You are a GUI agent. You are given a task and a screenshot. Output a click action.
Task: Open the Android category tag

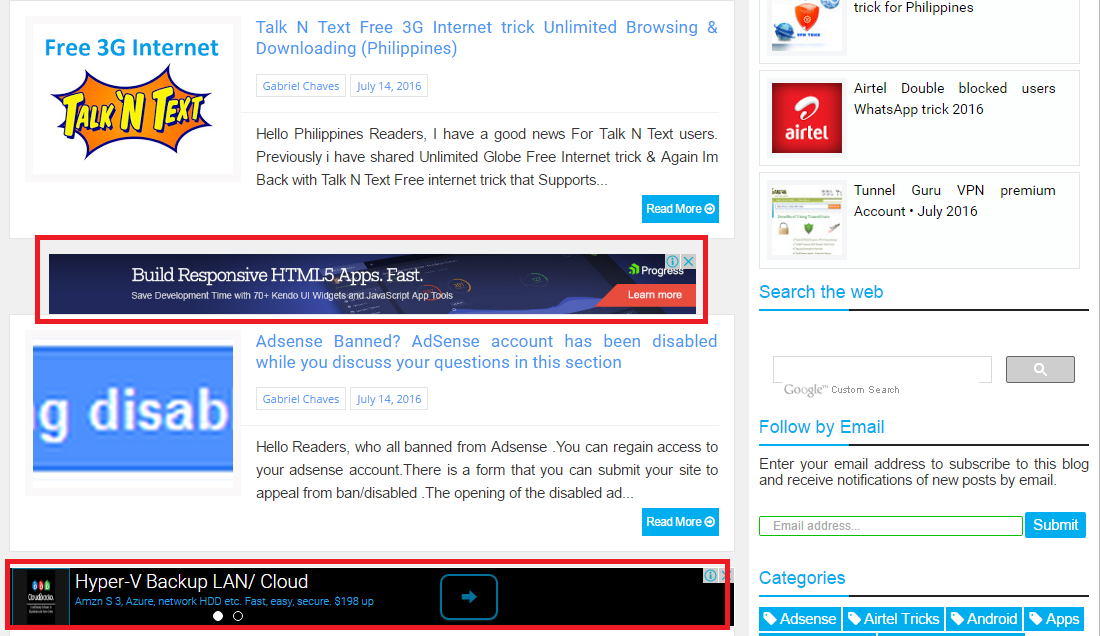click(x=984, y=619)
